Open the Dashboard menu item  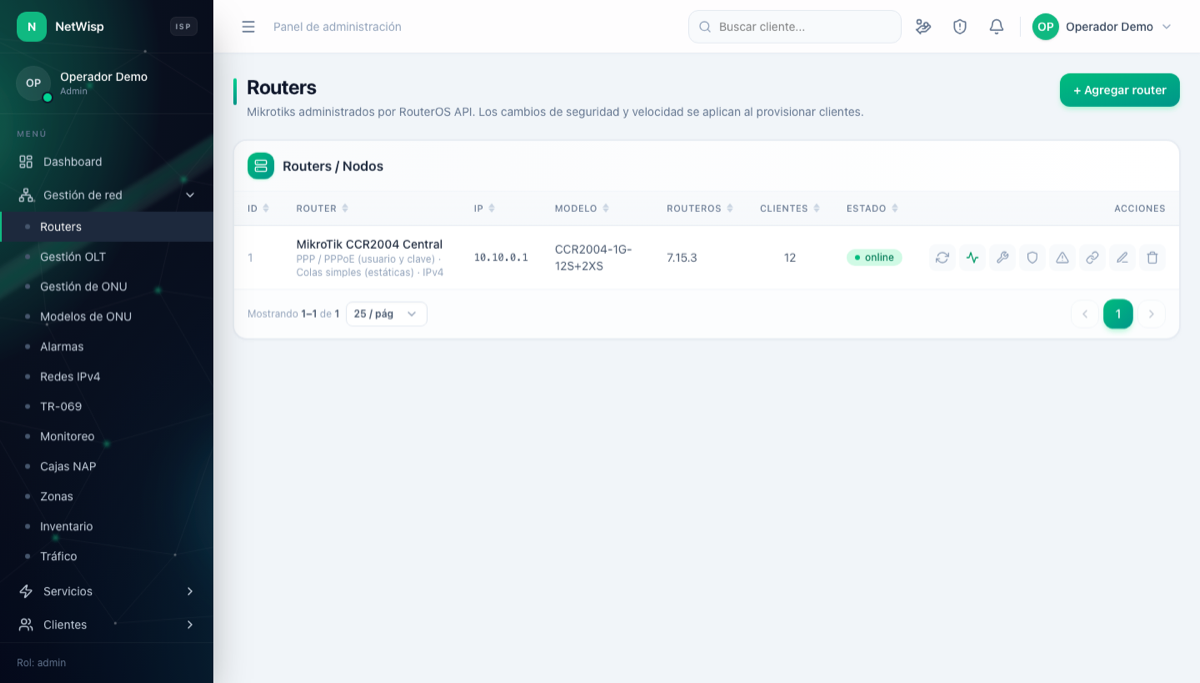(106, 162)
